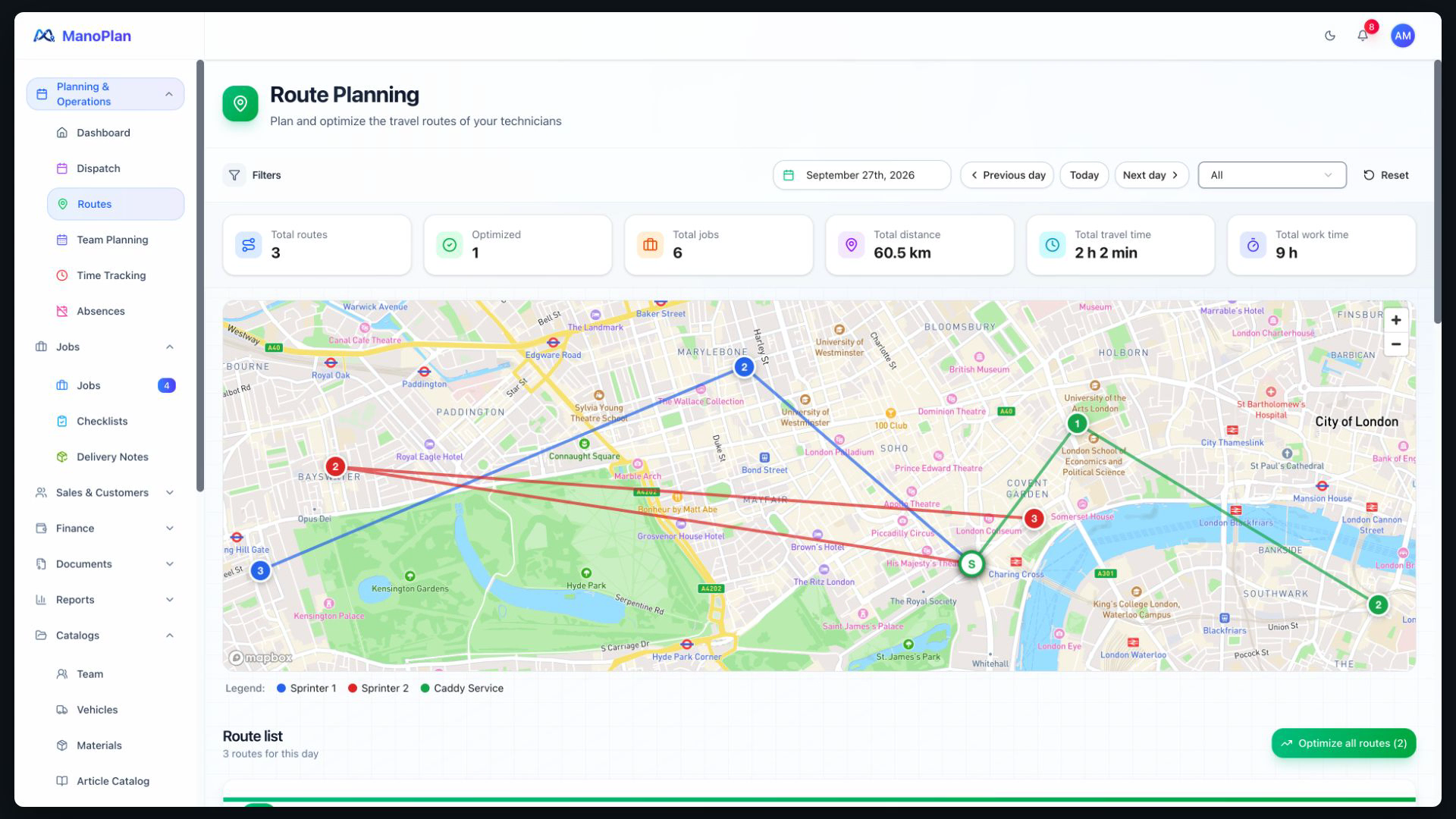Click Optimize all routes (2)
Image resolution: width=1456 pixels, height=819 pixels.
pyautogui.click(x=1343, y=743)
